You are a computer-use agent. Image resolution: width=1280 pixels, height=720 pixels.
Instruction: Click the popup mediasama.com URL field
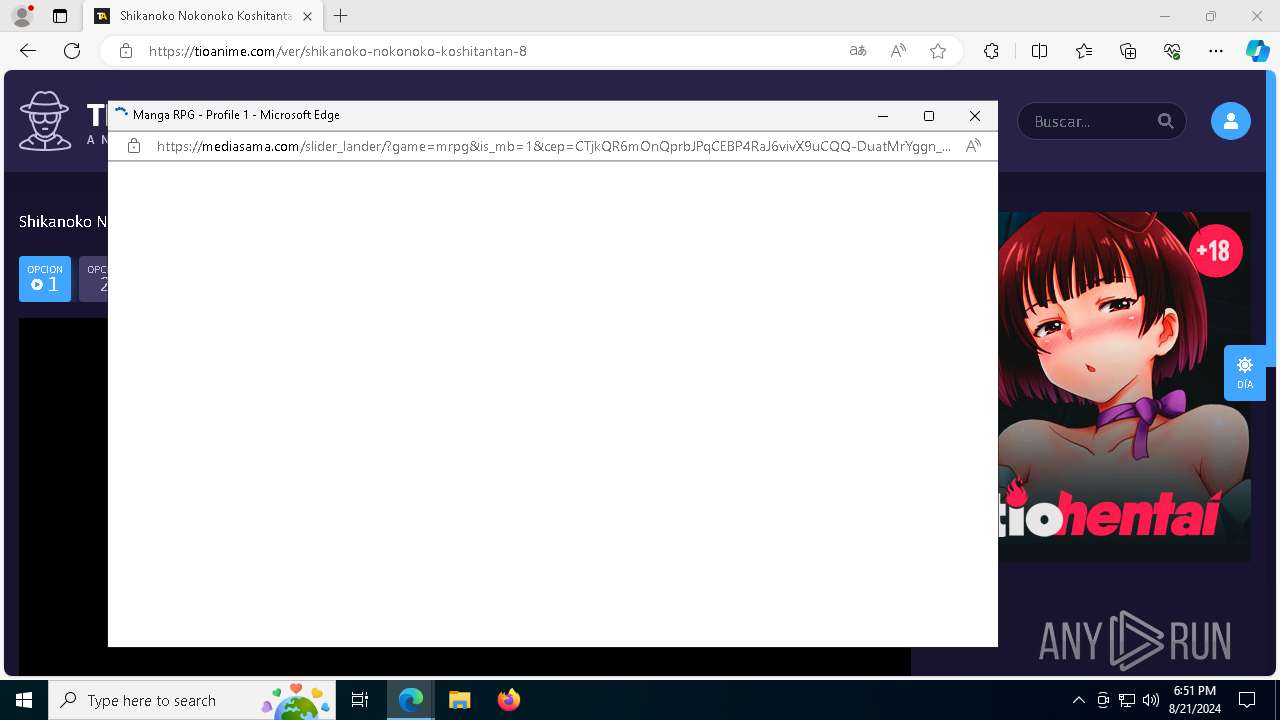pos(554,146)
